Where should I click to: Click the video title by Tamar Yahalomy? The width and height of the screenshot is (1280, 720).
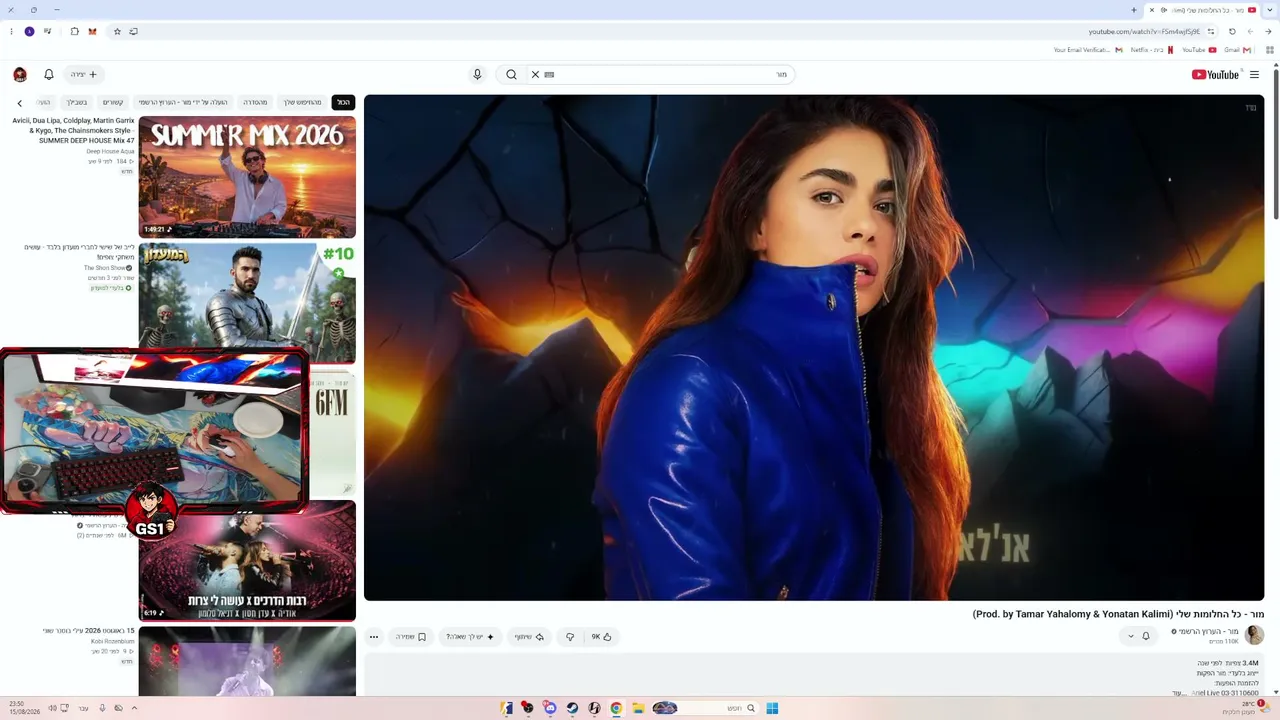coord(1118,614)
